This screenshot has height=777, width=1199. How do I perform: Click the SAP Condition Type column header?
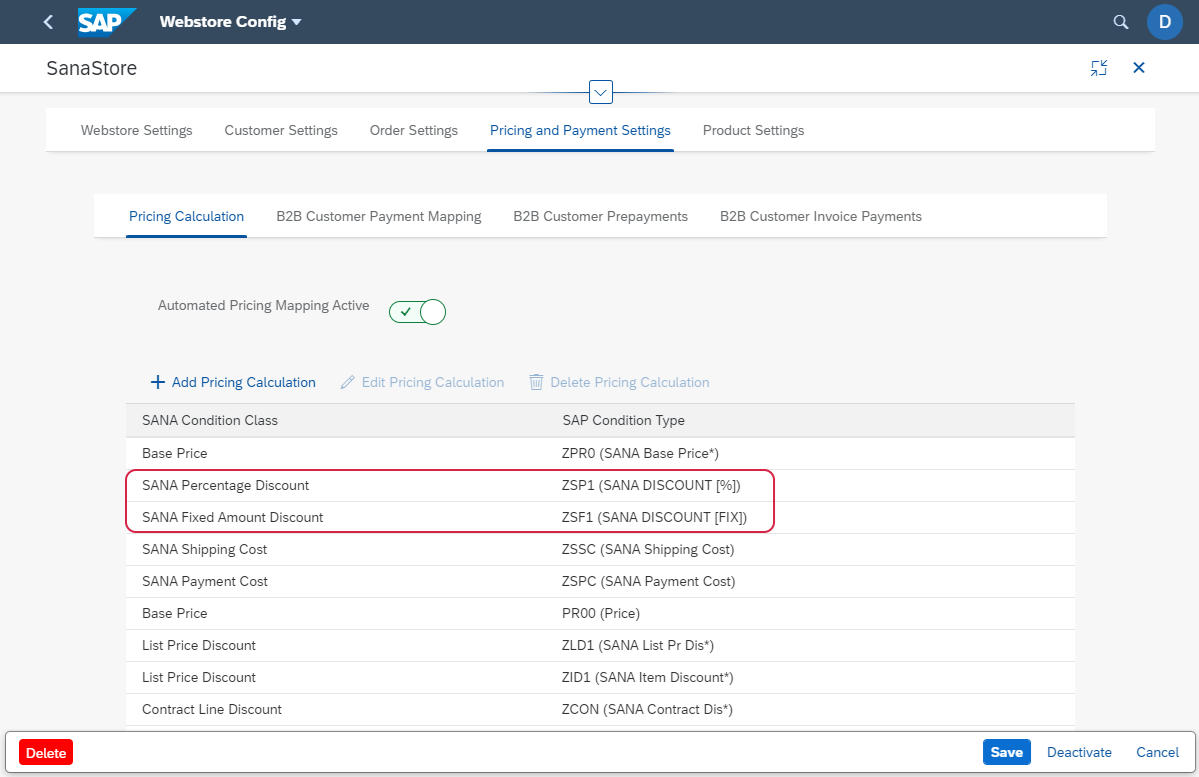(623, 421)
